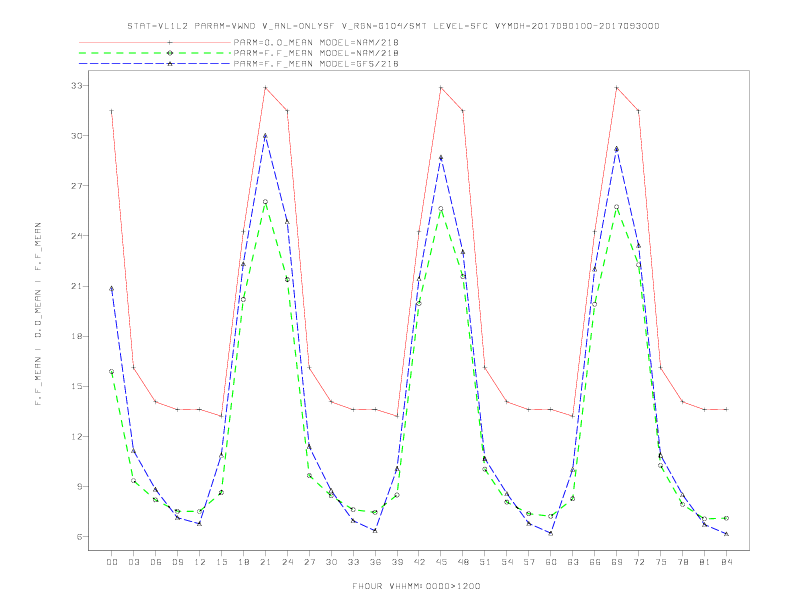The image size is (792, 612).
Task: Click x-axis forecast hour label 42
Action: 419,562
